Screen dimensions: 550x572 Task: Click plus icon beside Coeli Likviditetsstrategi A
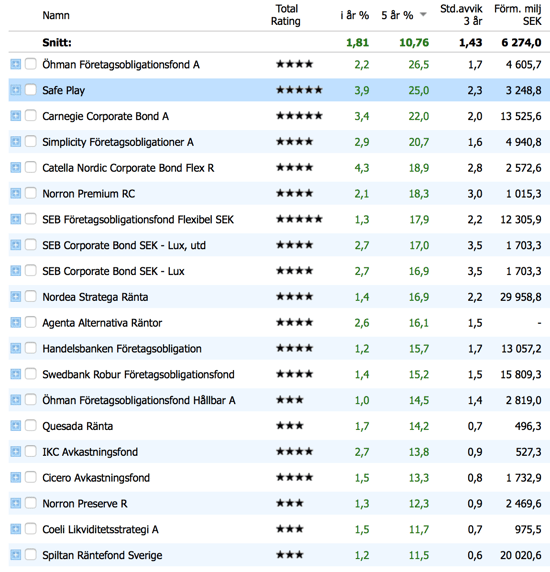point(15,529)
